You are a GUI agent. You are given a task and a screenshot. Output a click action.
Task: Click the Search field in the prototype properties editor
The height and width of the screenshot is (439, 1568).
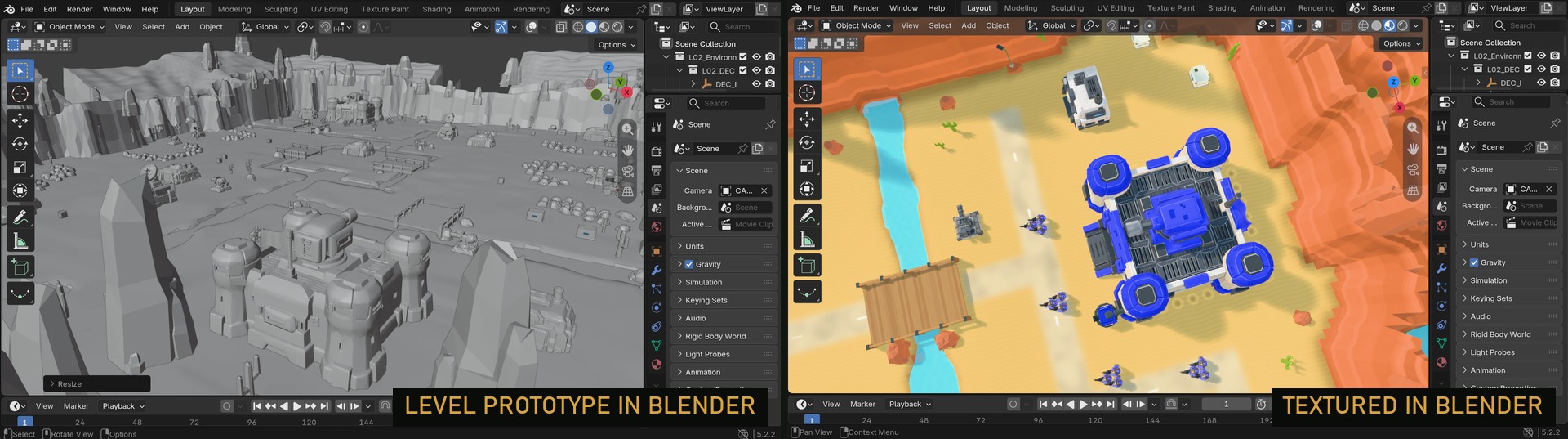(x=724, y=103)
